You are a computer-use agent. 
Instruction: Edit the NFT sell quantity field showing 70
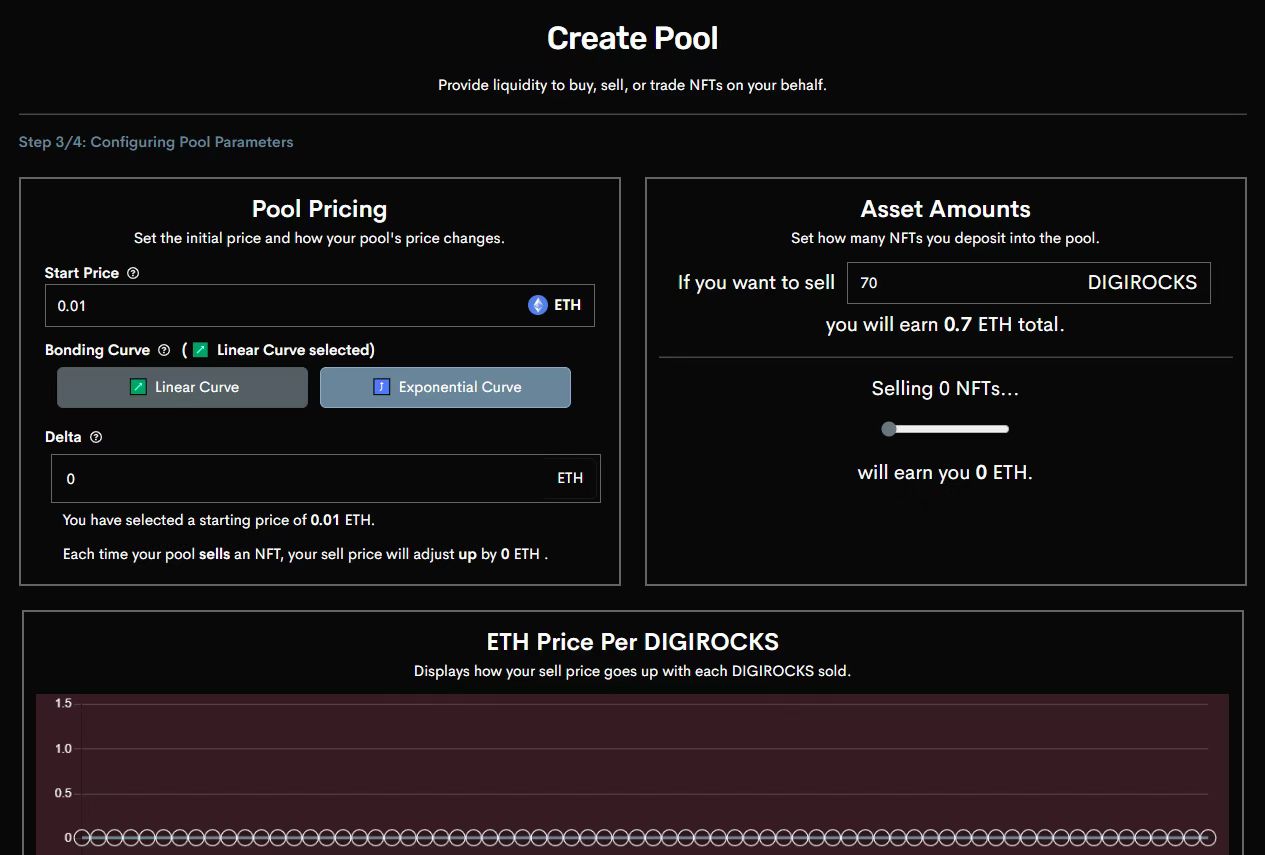click(960, 283)
